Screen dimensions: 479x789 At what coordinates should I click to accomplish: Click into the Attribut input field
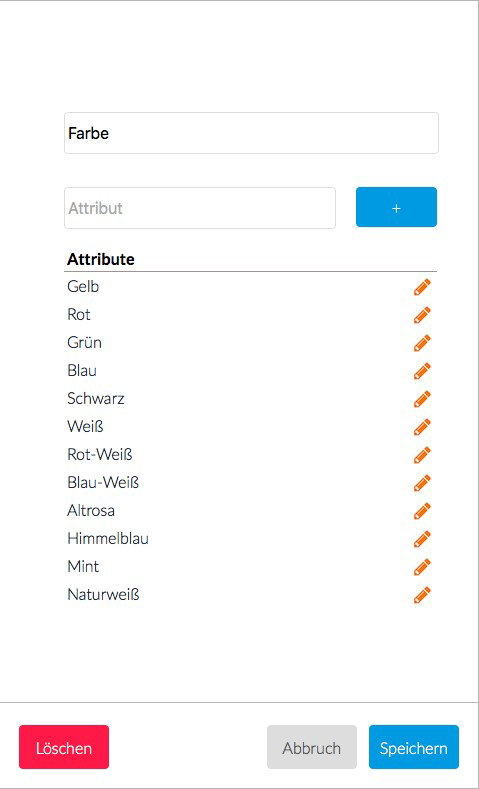click(200, 208)
